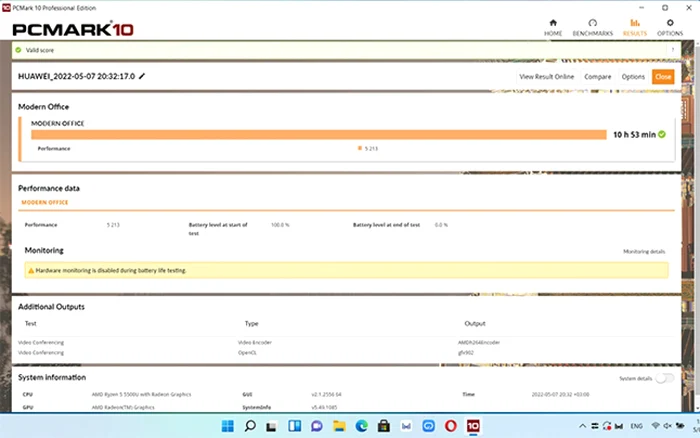700x438 pixels.
Task: Click the Modern Office orange battery bar
Action: click(x=319, y=134)
